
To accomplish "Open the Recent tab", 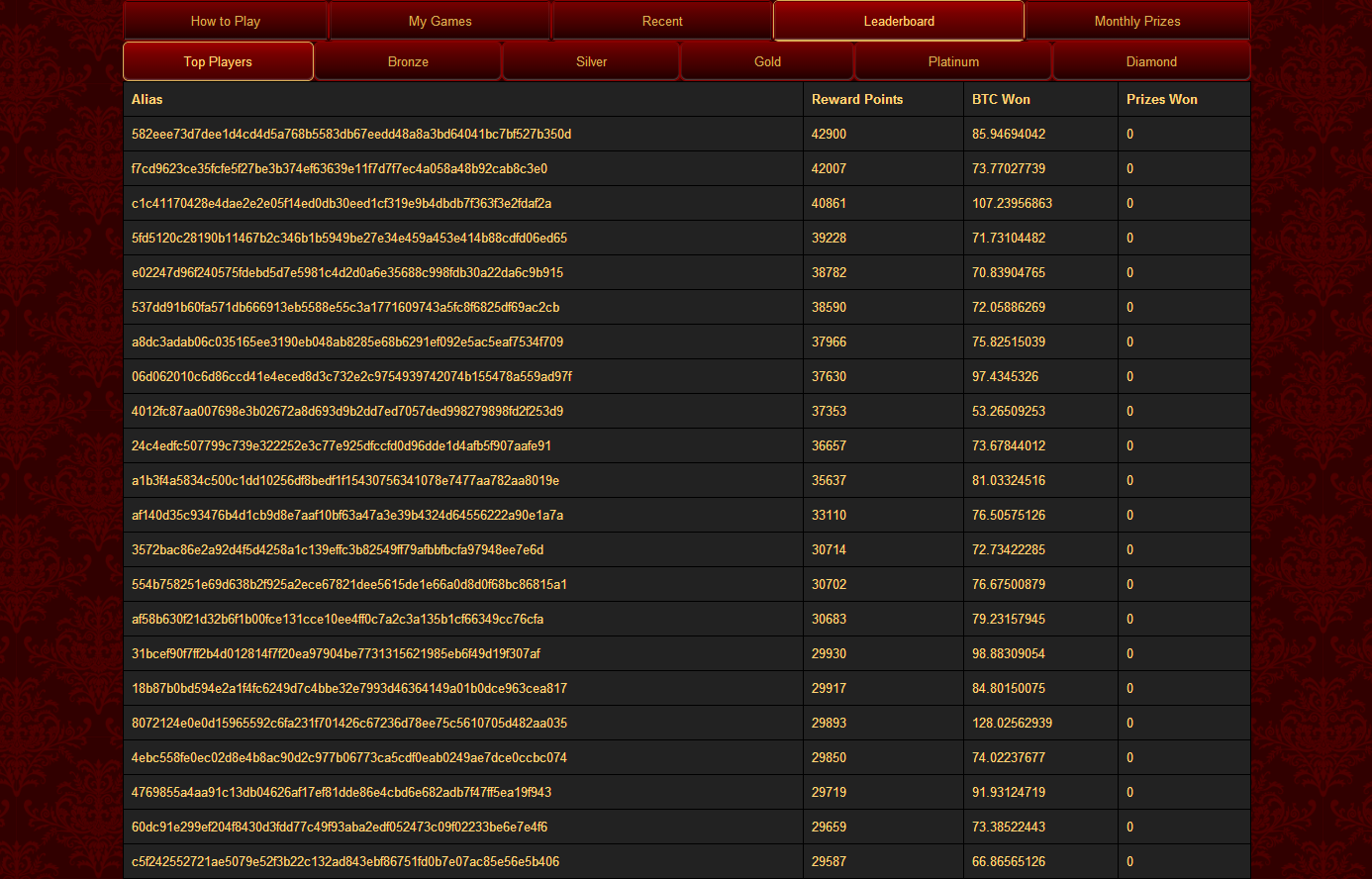I will (662, 21).
